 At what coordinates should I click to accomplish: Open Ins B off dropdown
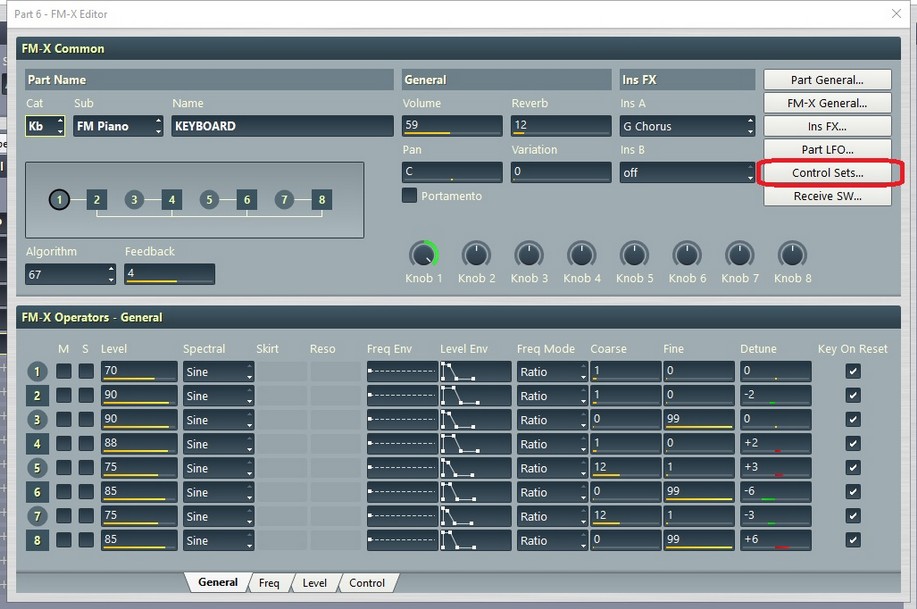[687, 173]
